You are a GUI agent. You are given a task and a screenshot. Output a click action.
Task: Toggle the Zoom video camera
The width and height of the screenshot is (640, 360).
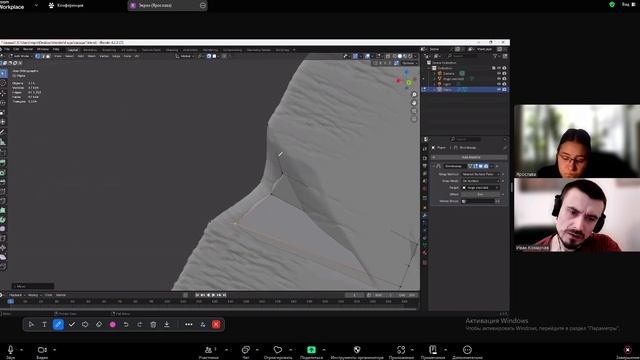click(x=42, y=350)
